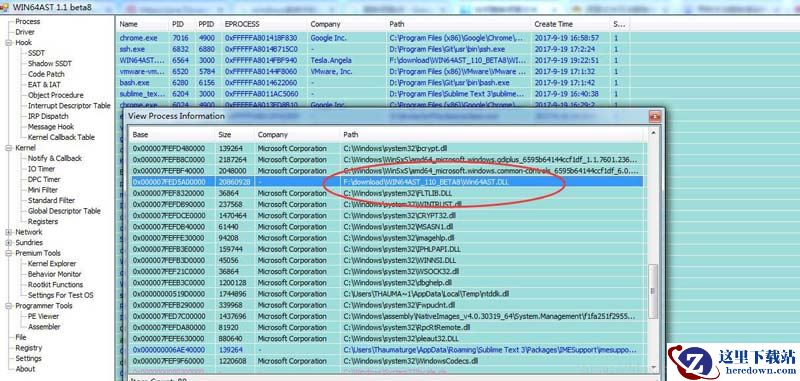Screen dimensions: 800x381
Task: Collapse the Hook tree node
Action: [9, 43]
